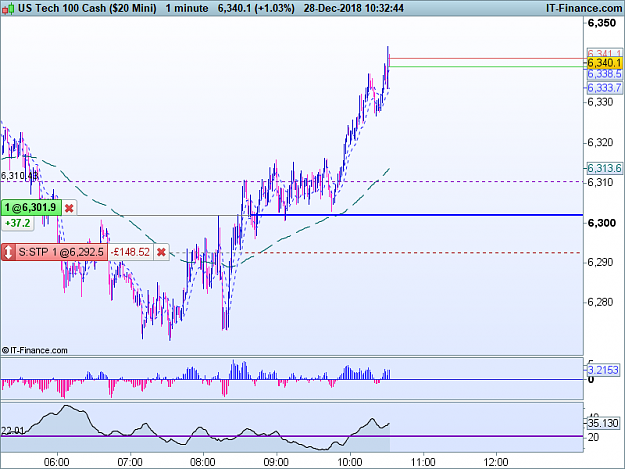Click the 6,340.1 (+1.03%) price readout
The image size is (625, 469).
[256, 8]
